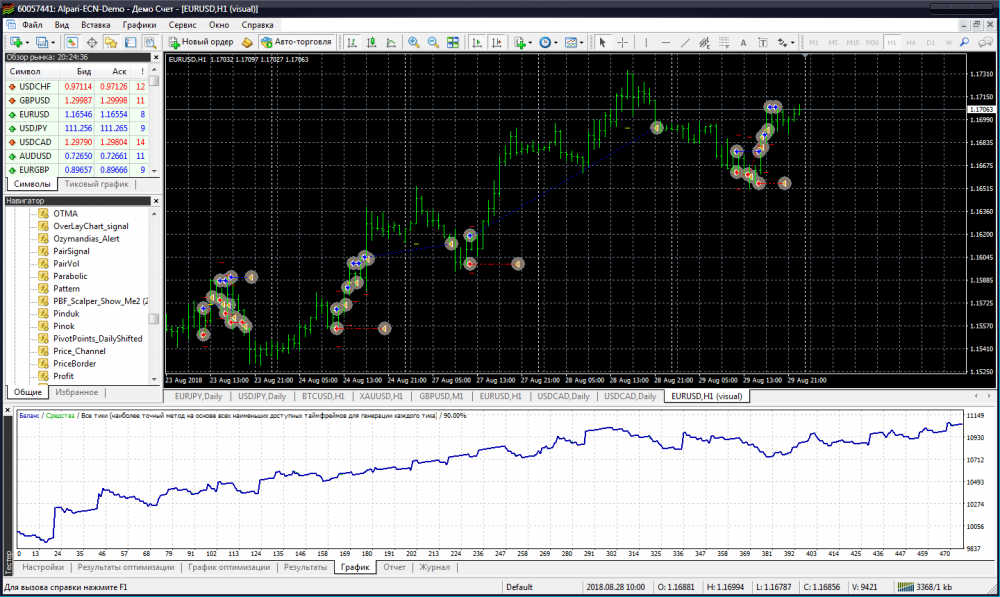Open the indicators list icon
The image size is (1000, 597).
tap(520, 42)
